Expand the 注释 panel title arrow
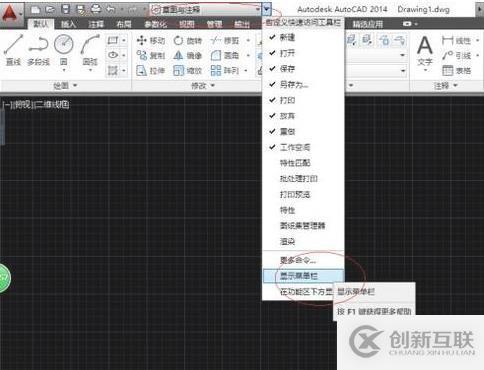 tap(455, 86)
